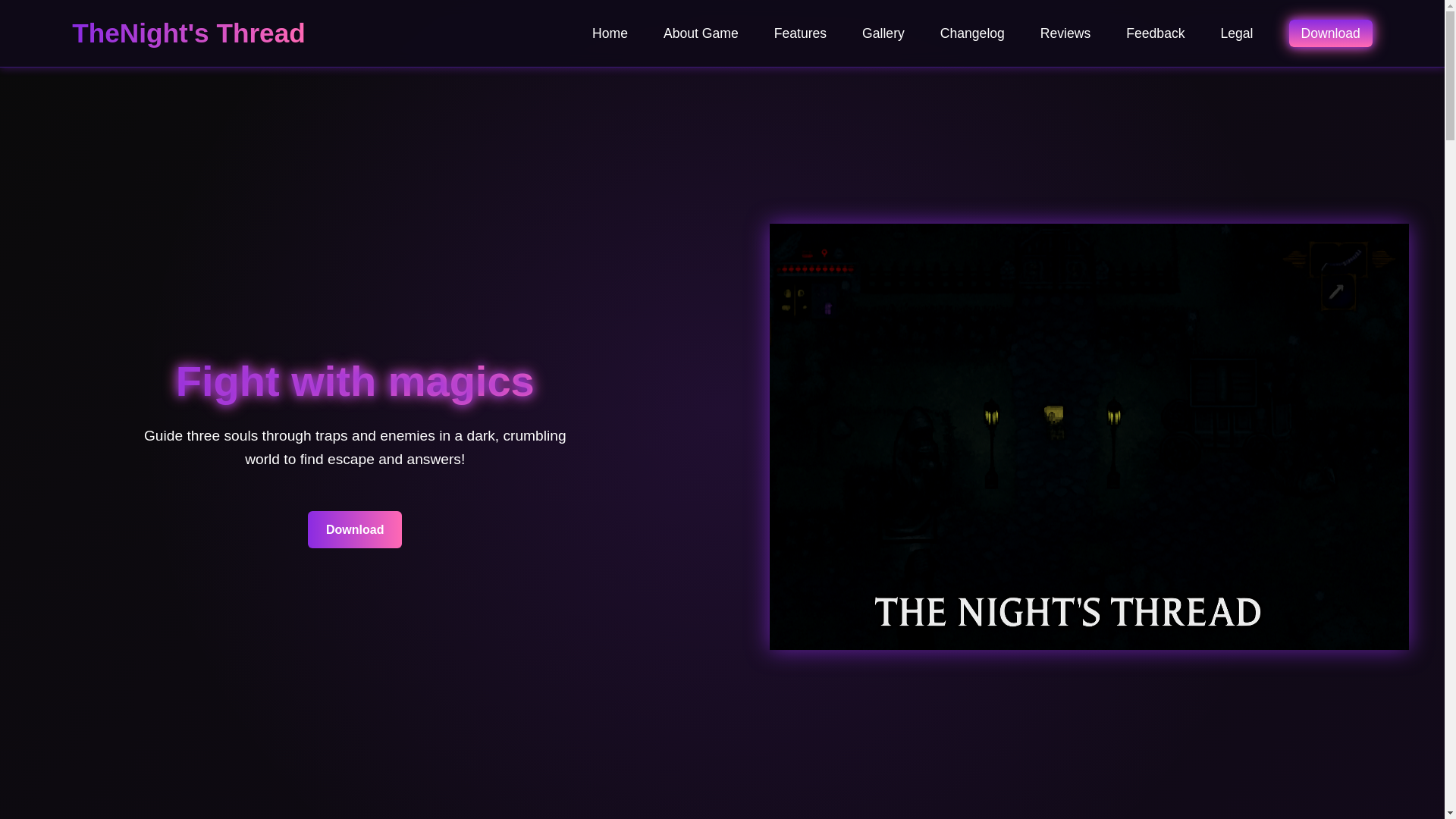Select Reviews in the navigation bar

[x=1065, y=33]
